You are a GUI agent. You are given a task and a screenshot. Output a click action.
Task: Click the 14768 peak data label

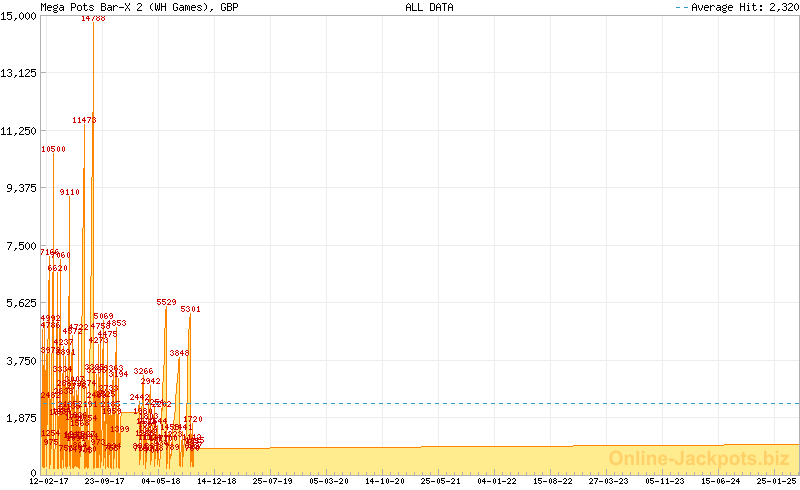click(x=93, y=18)
